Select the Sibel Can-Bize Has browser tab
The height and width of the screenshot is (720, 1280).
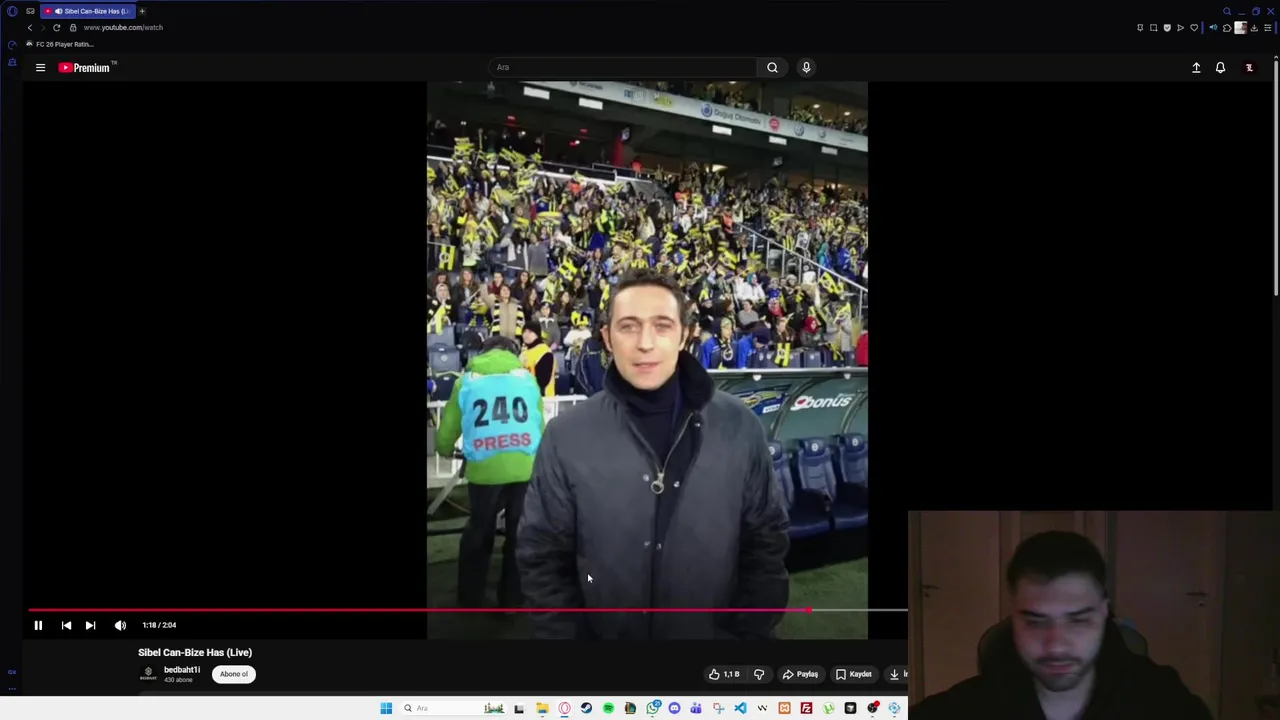87,11
